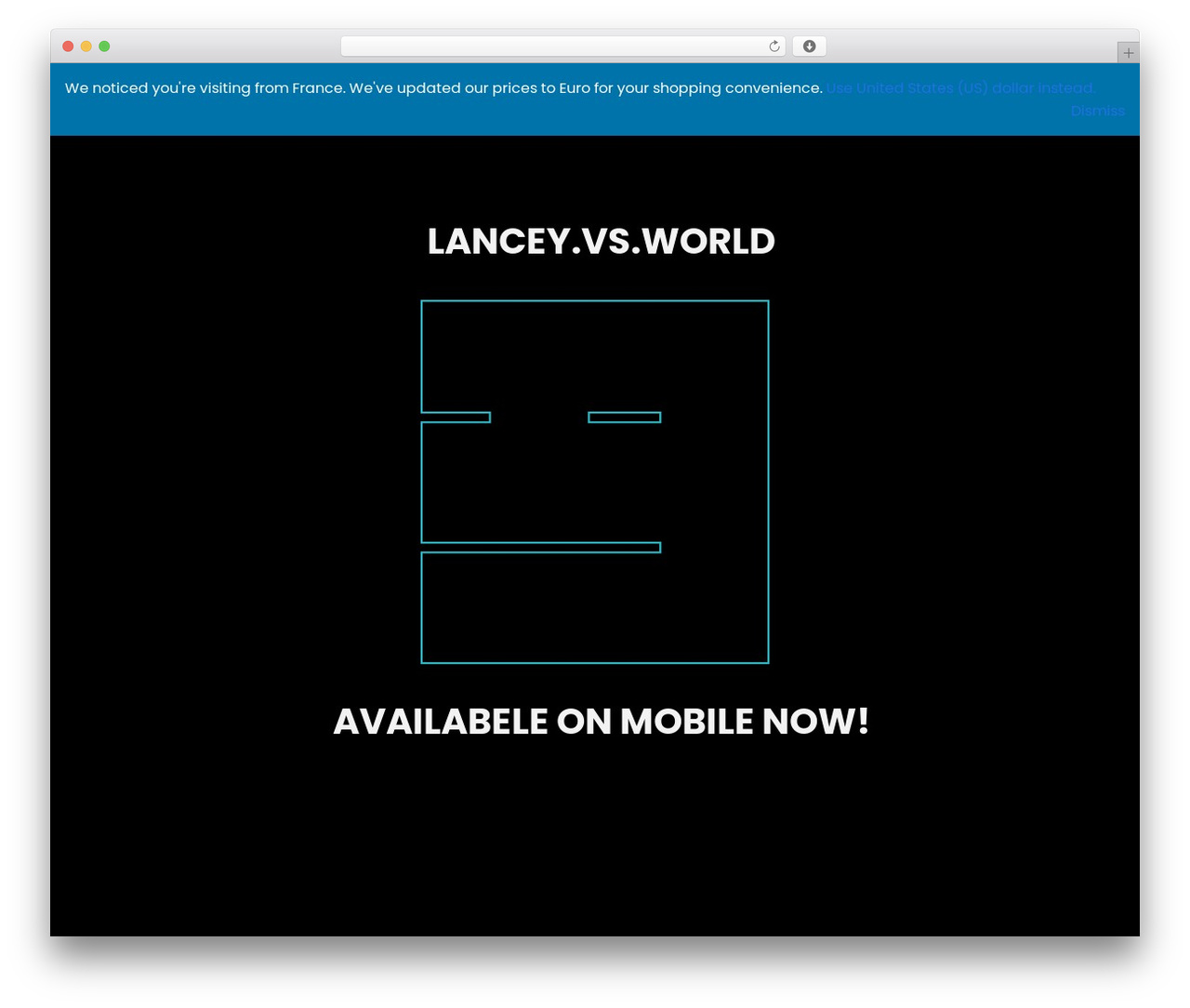Viewport: 1190px width, 1008px height.
Task: Click the logo's right eye rectangle
Action: [x=625, y=418]
